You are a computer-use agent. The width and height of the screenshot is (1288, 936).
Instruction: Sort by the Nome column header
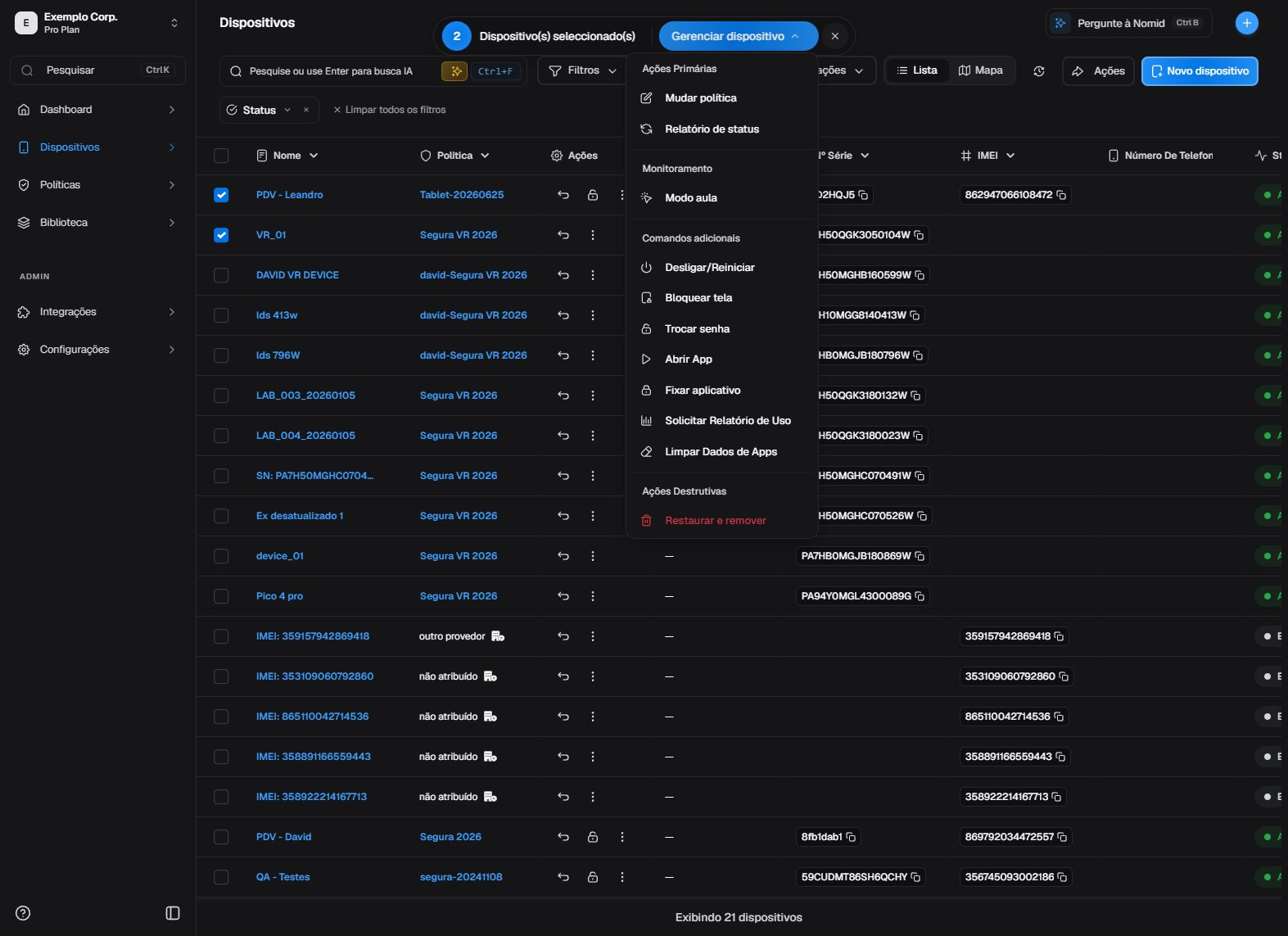[287, 156]
